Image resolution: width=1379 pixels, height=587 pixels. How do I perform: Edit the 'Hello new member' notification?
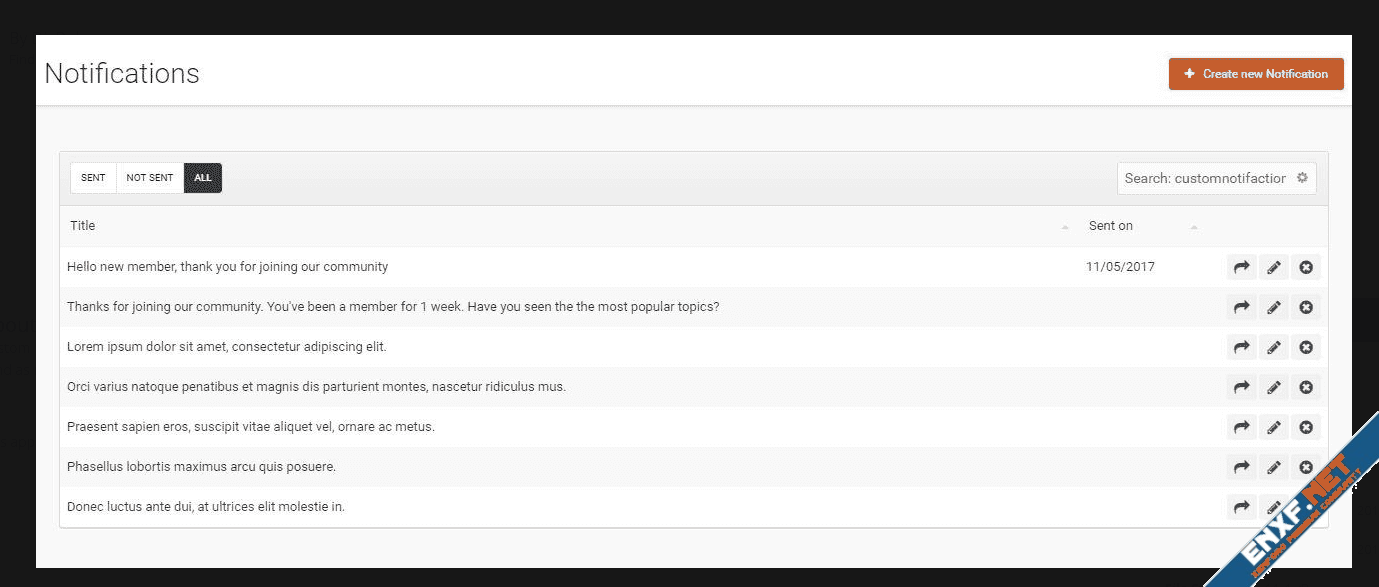coord(1273,267)
